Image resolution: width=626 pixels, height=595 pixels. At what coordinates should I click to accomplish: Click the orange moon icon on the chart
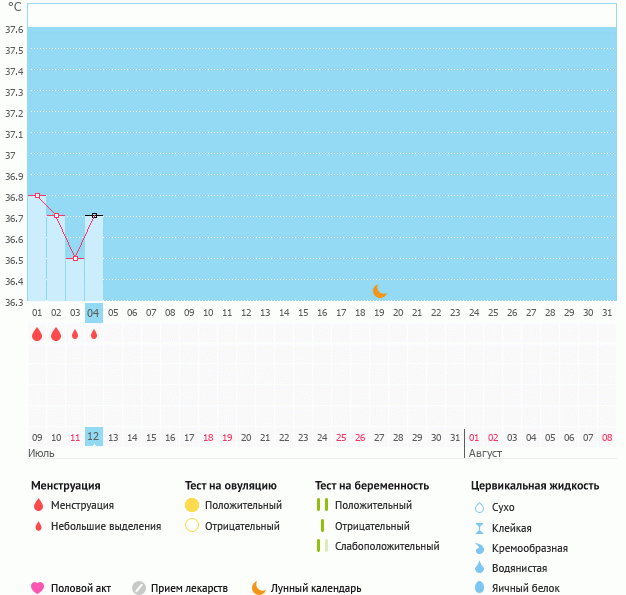(x=379, y=291)
